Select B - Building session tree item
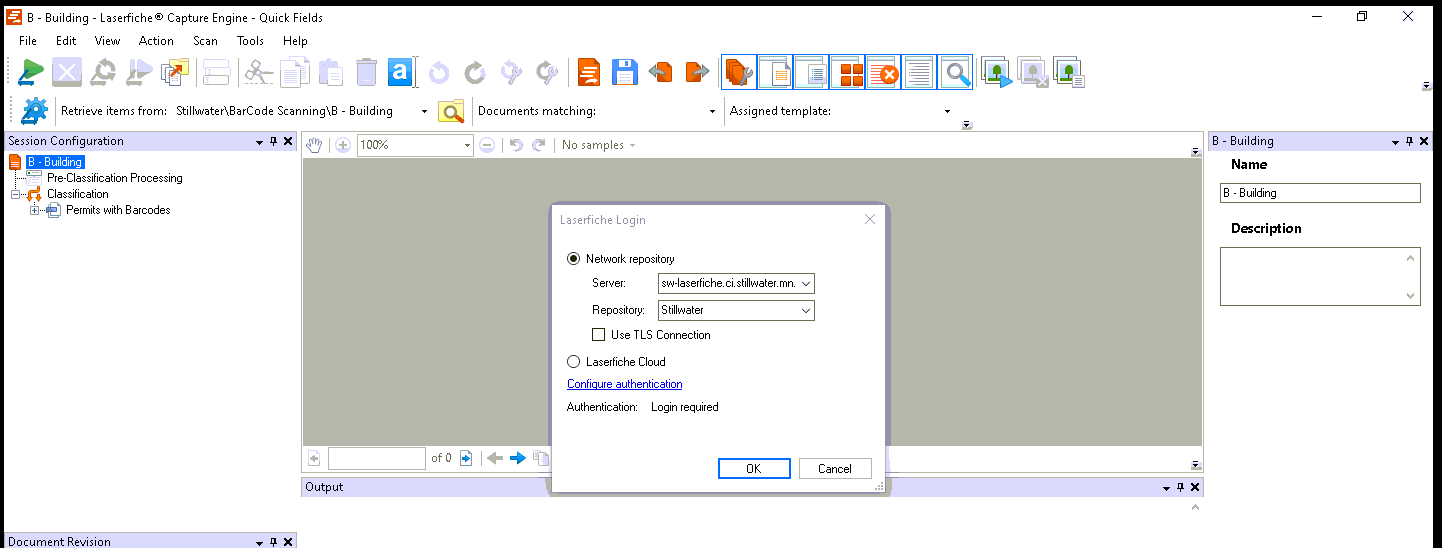The width and height of the screenshot is (1442, 548). pyautogui.click(x=55, y=162)
